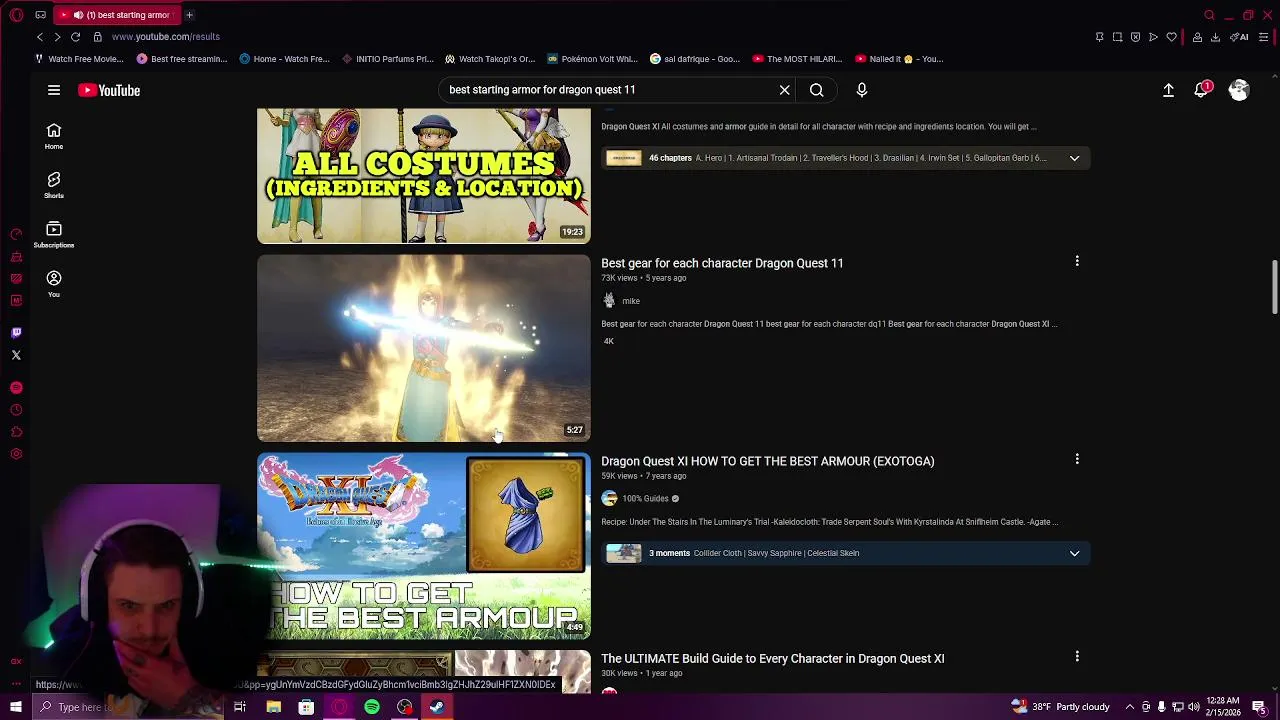
Task: Open 'Best free streamin...' bookmark
Action: tap(182, 59)
